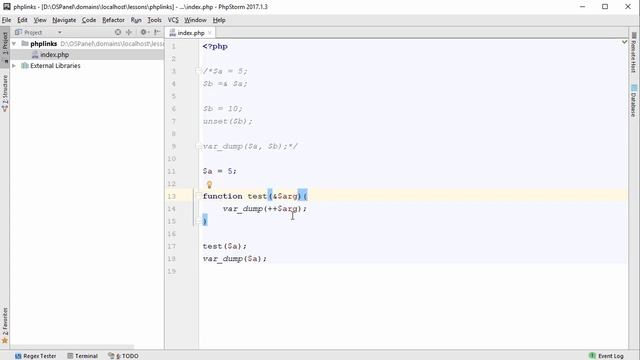
Task: Open Project panel settings gear
Action: (144, 32)
